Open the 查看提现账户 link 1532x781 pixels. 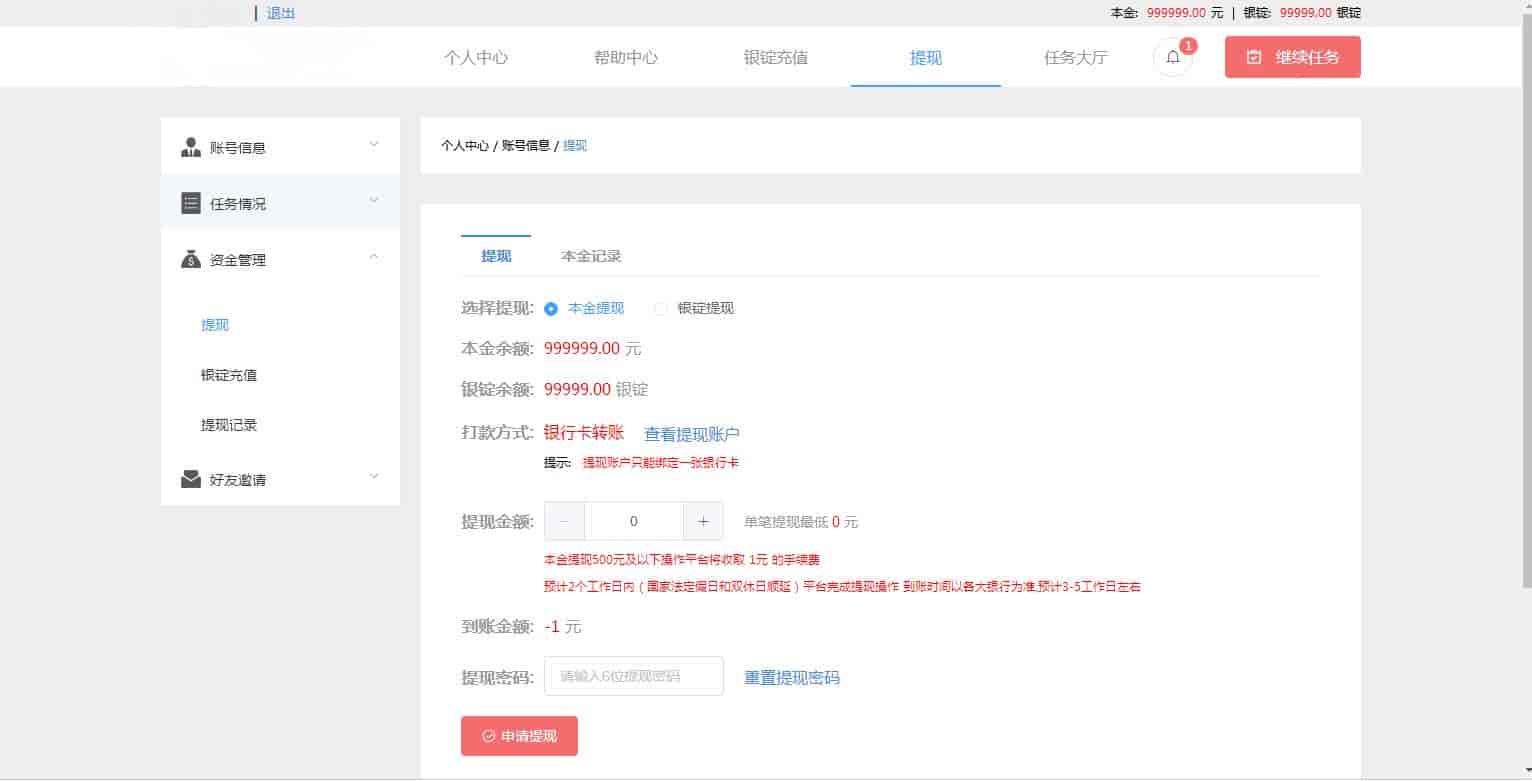tap(691, 434)
